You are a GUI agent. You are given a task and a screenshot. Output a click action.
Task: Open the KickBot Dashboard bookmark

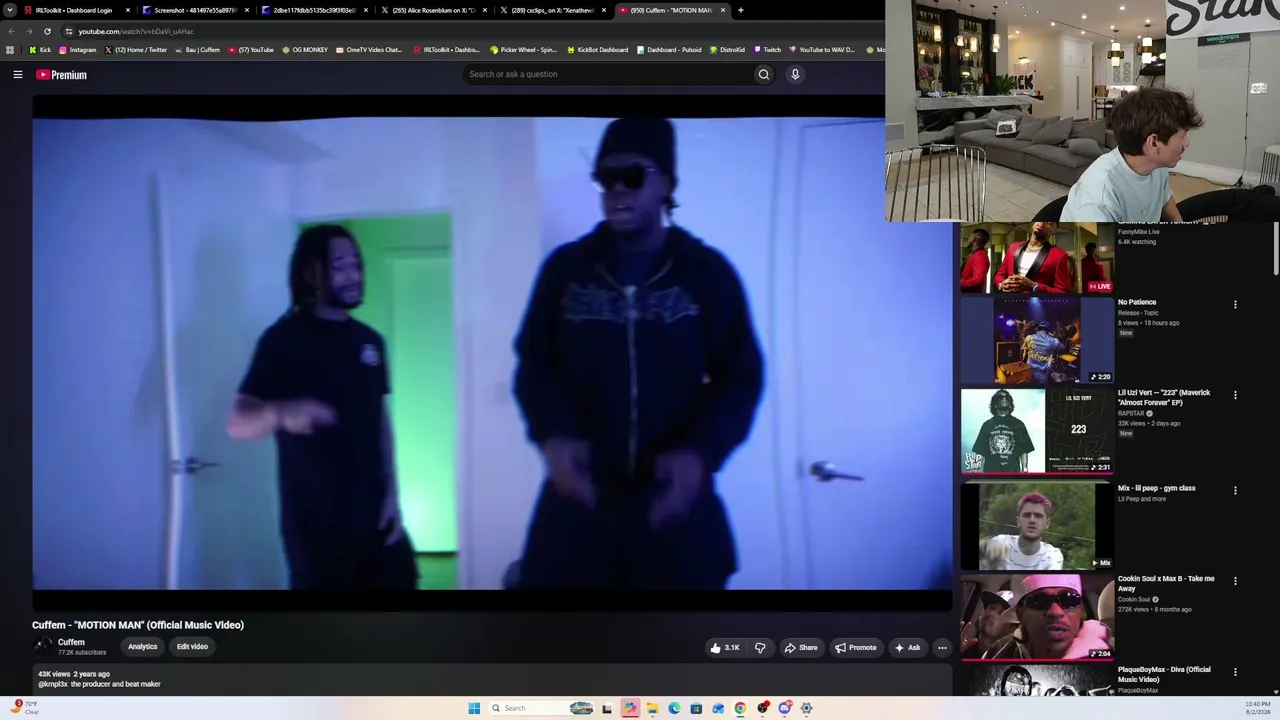point(597,50)
